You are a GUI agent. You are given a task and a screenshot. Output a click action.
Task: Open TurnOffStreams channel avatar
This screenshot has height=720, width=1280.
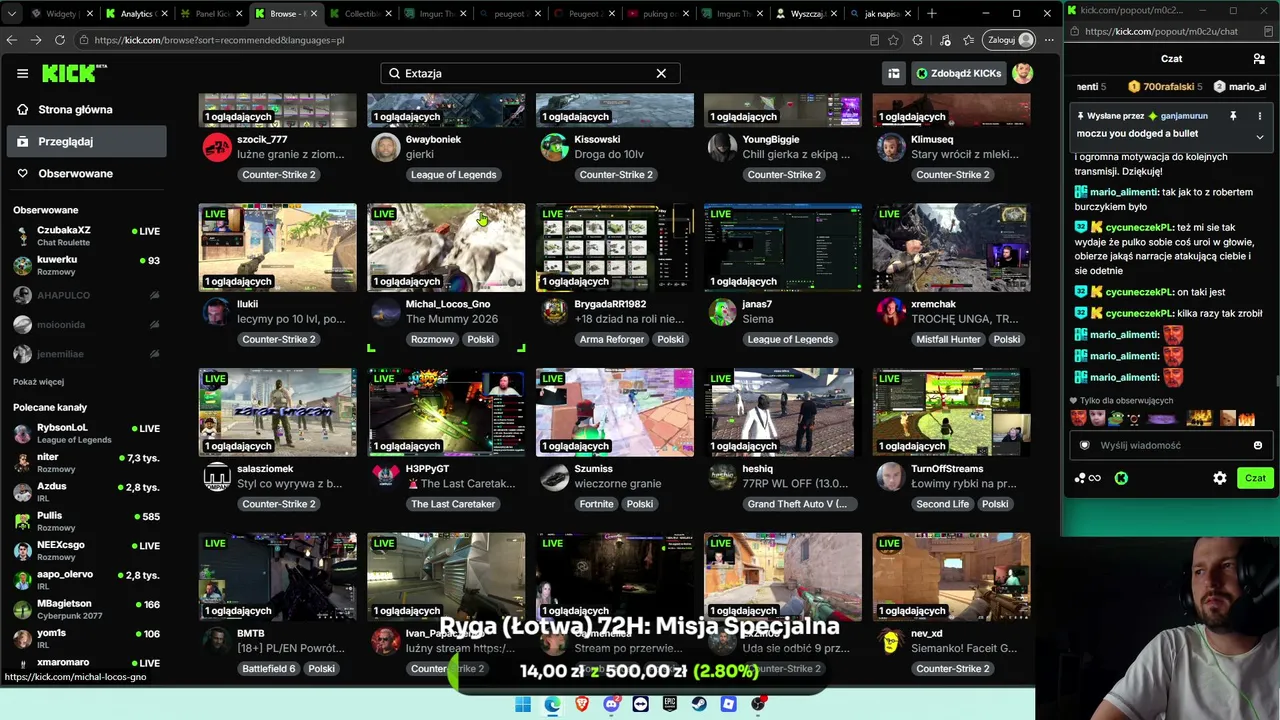point(890,476)
